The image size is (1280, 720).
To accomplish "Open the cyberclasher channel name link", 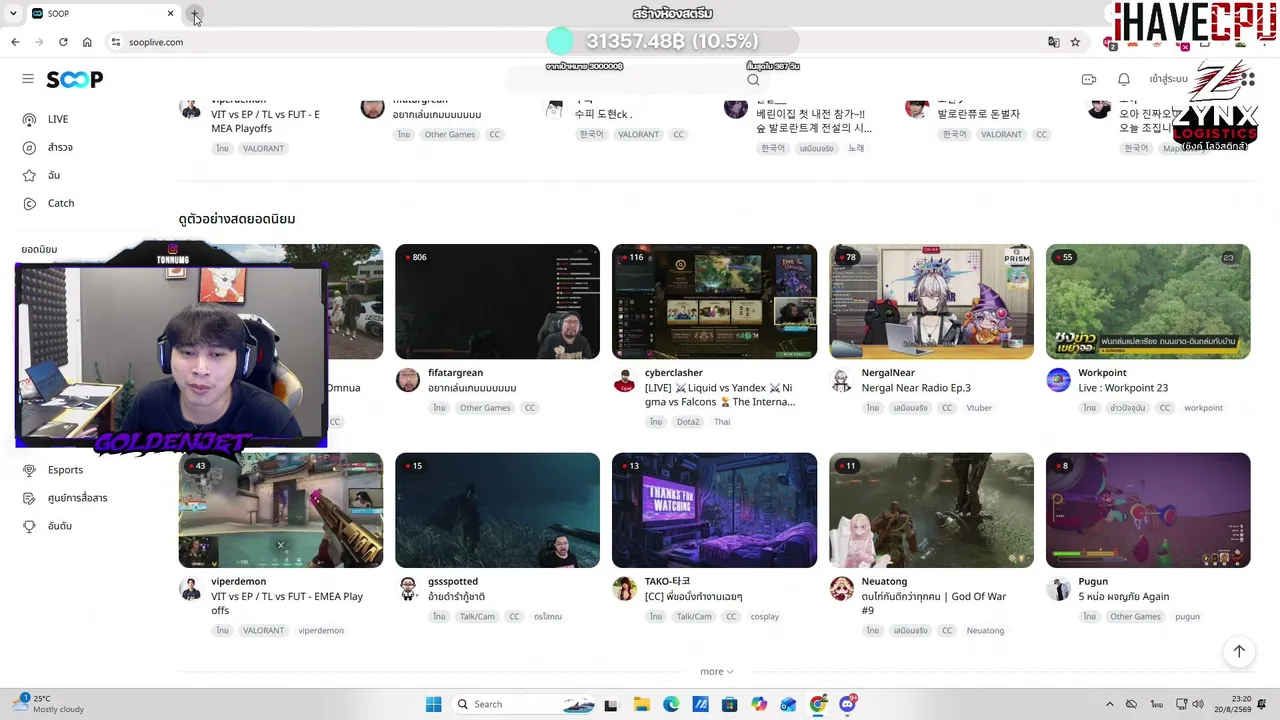I will [x=674, y=373].
